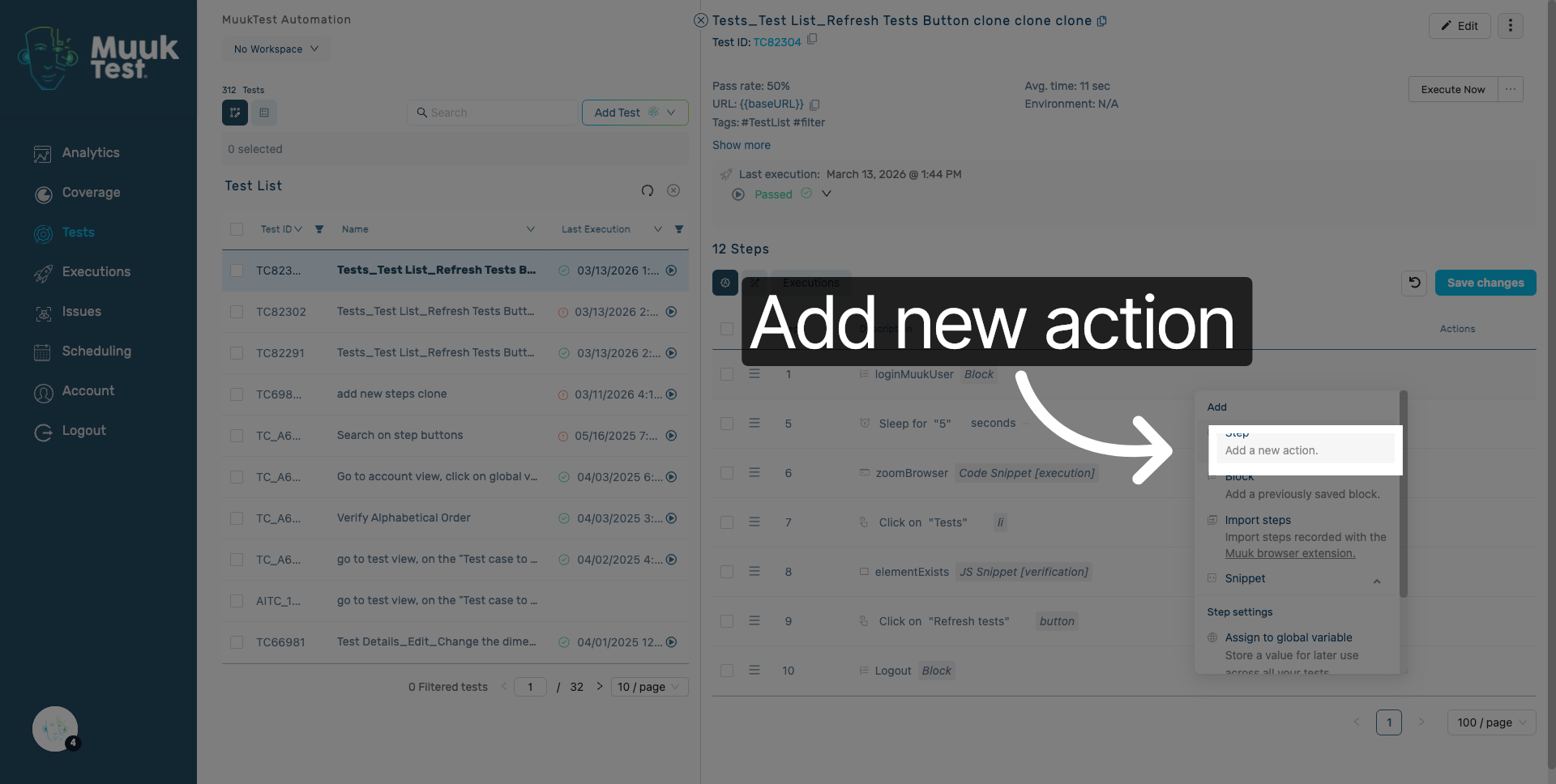Close the Test List filter
Image resolution: width=1556 pixels, height=784 pixels.
673,190
